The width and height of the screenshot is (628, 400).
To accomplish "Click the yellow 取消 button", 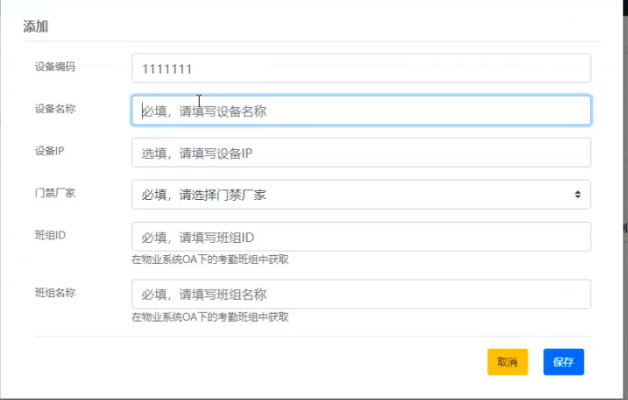I will click(507, 362).
